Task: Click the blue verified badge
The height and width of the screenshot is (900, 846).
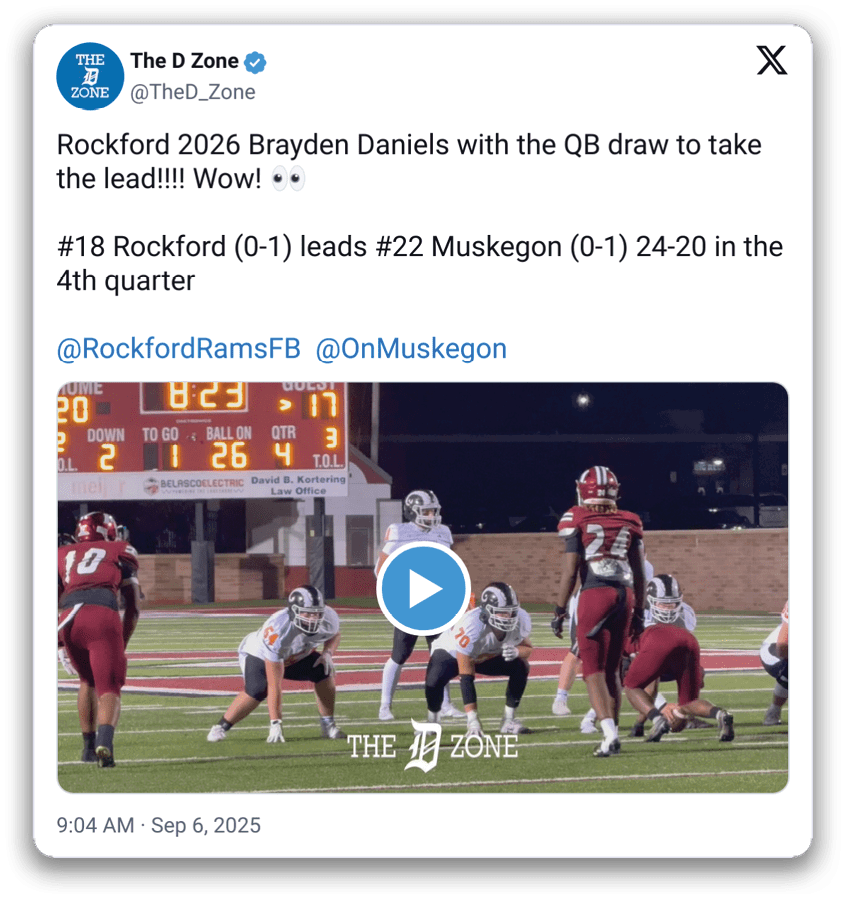Action: click(x=255, y=62)
